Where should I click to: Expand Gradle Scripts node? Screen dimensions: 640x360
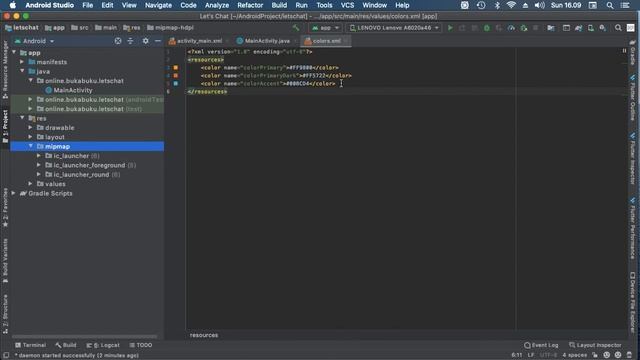pos(14,193)
